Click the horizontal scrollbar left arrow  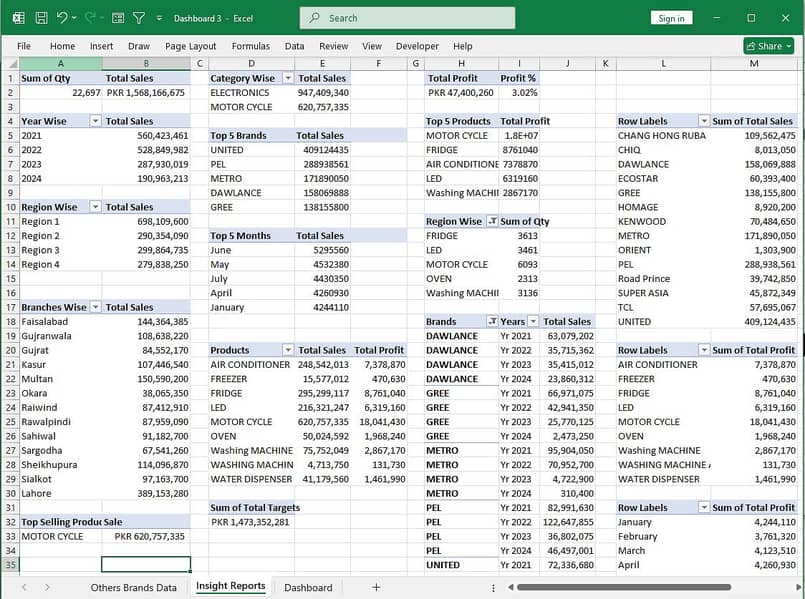(x=510, y=587)
